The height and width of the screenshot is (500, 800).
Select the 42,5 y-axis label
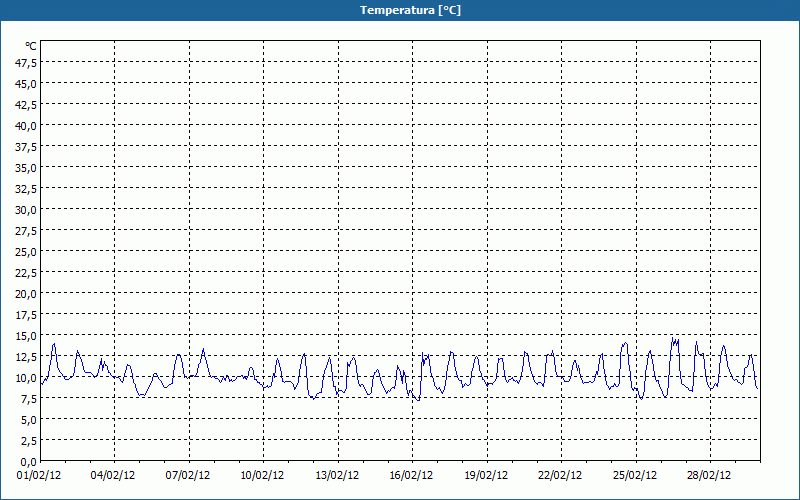26,105
